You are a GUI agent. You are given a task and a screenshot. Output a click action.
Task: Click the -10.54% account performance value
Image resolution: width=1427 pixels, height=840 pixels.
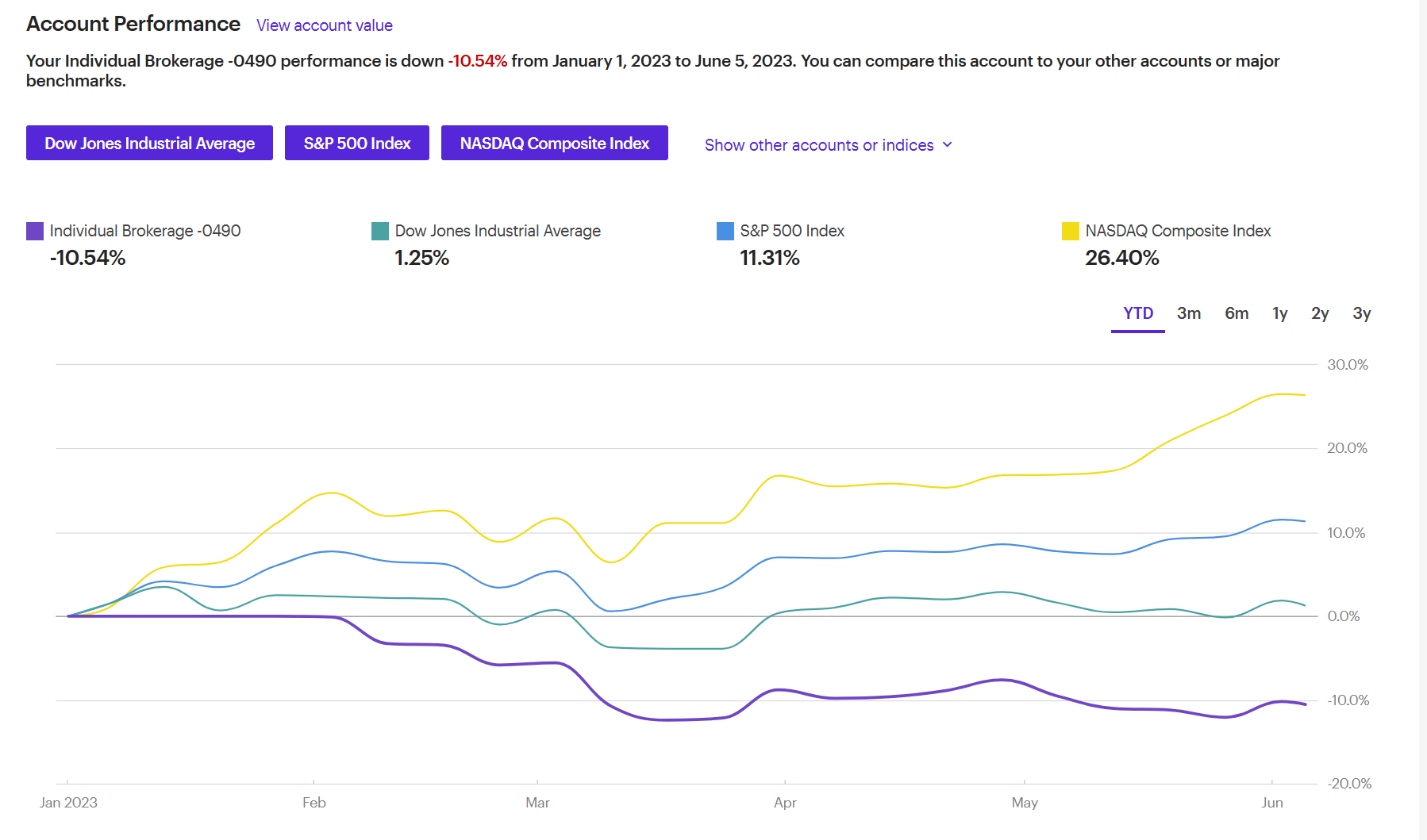[87, 257]
